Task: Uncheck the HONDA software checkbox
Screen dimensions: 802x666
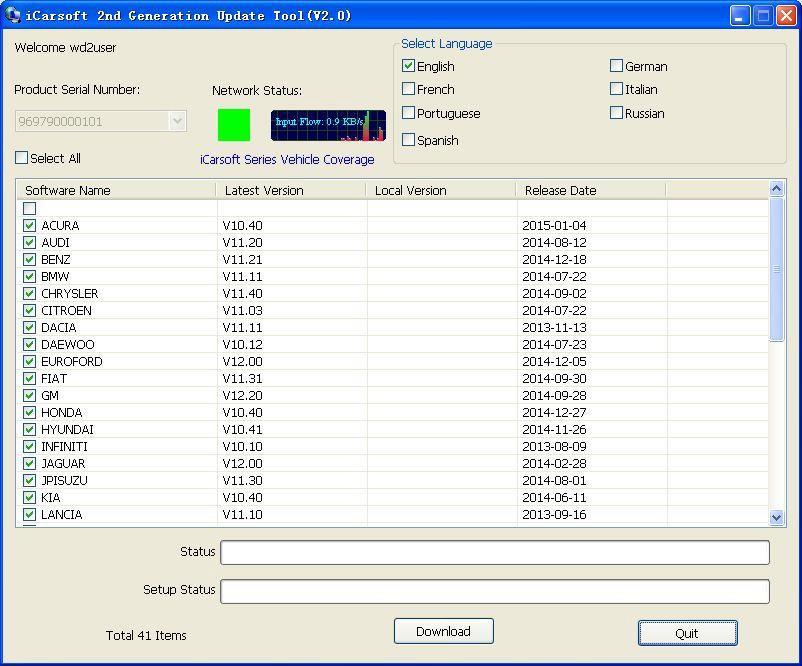Action: click(29, 412)
